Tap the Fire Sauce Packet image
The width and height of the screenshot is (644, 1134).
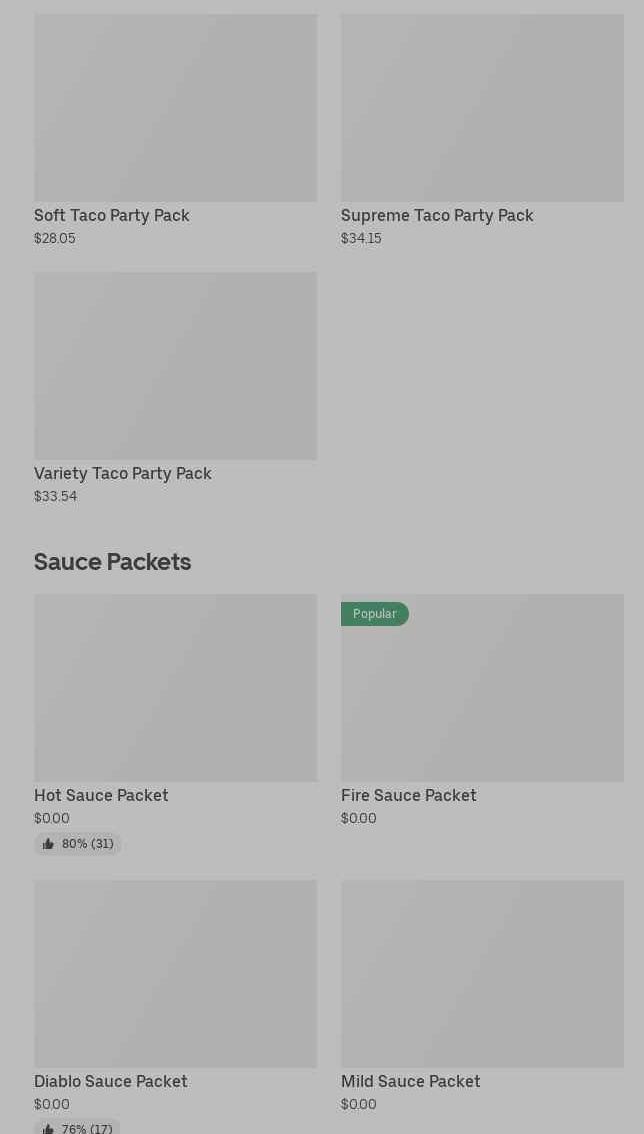pos(482,700)
